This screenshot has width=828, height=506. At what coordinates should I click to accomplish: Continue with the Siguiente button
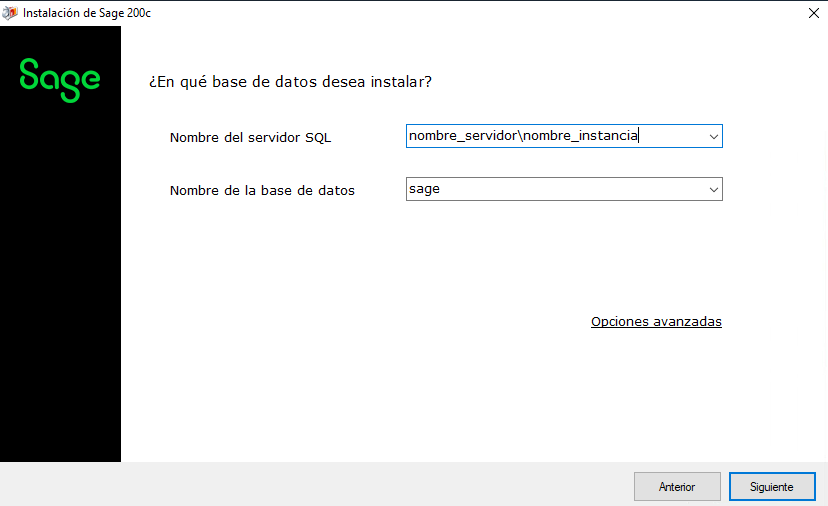[x=772, y=486]
